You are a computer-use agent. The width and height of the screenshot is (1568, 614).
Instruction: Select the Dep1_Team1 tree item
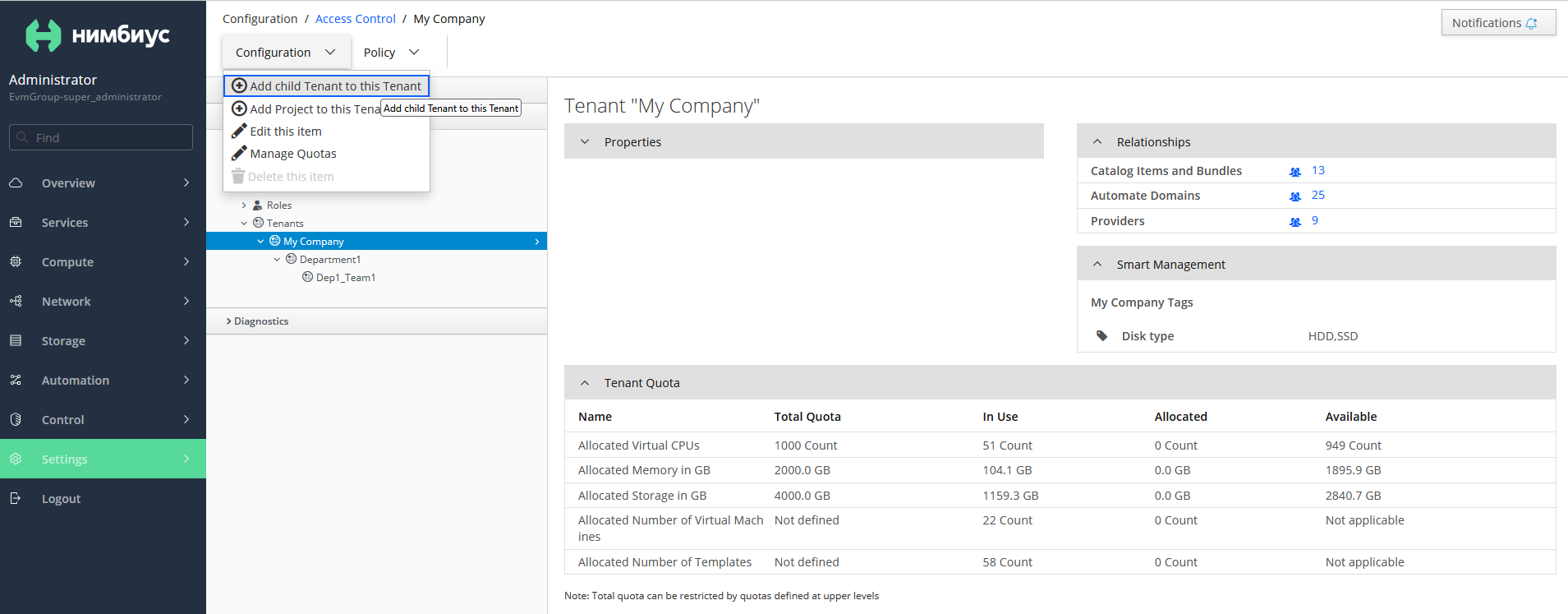tap(346, 277)
